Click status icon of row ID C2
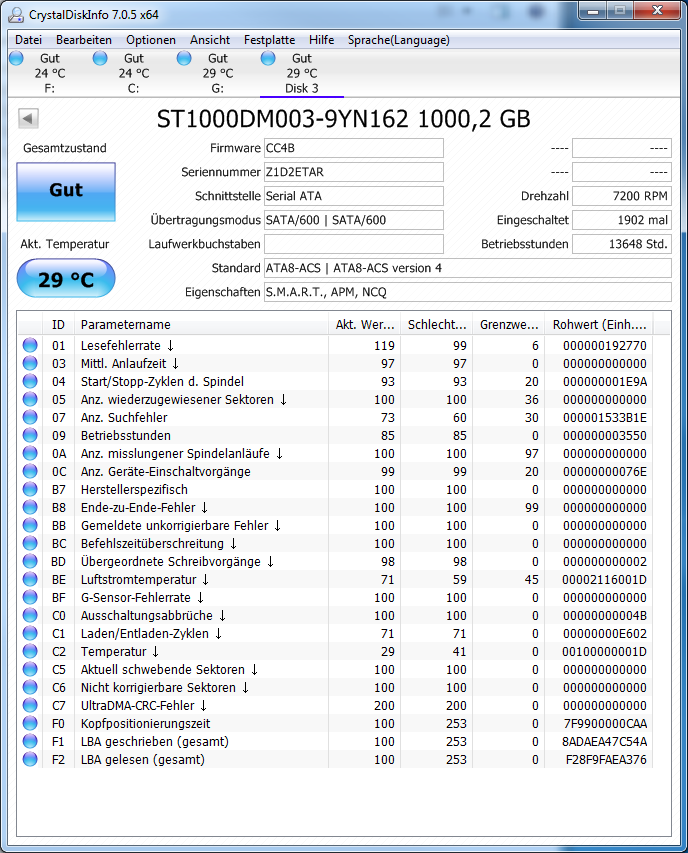This screenshot has width=688, height=853. 30,651
